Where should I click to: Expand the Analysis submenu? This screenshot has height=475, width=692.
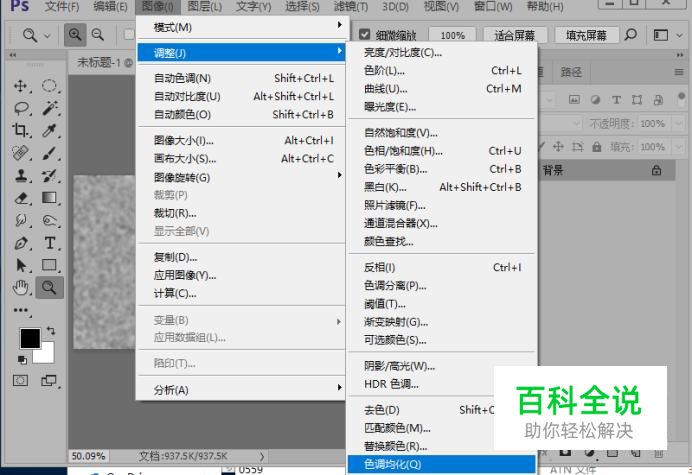[242, 390]
